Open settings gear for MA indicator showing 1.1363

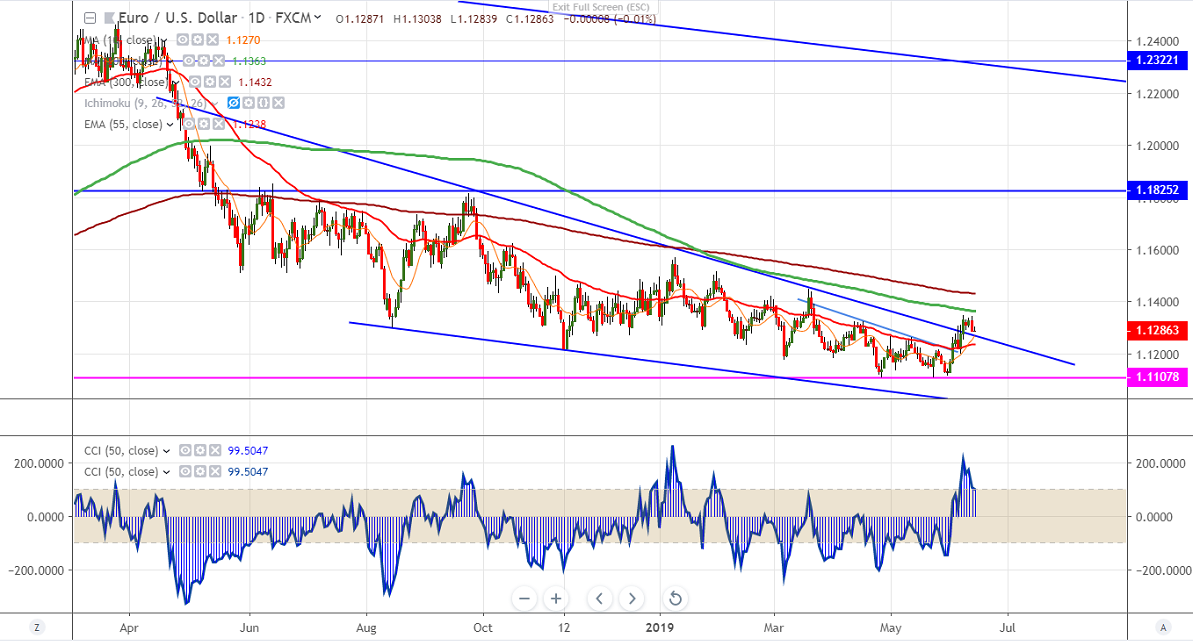pos(204,61)
